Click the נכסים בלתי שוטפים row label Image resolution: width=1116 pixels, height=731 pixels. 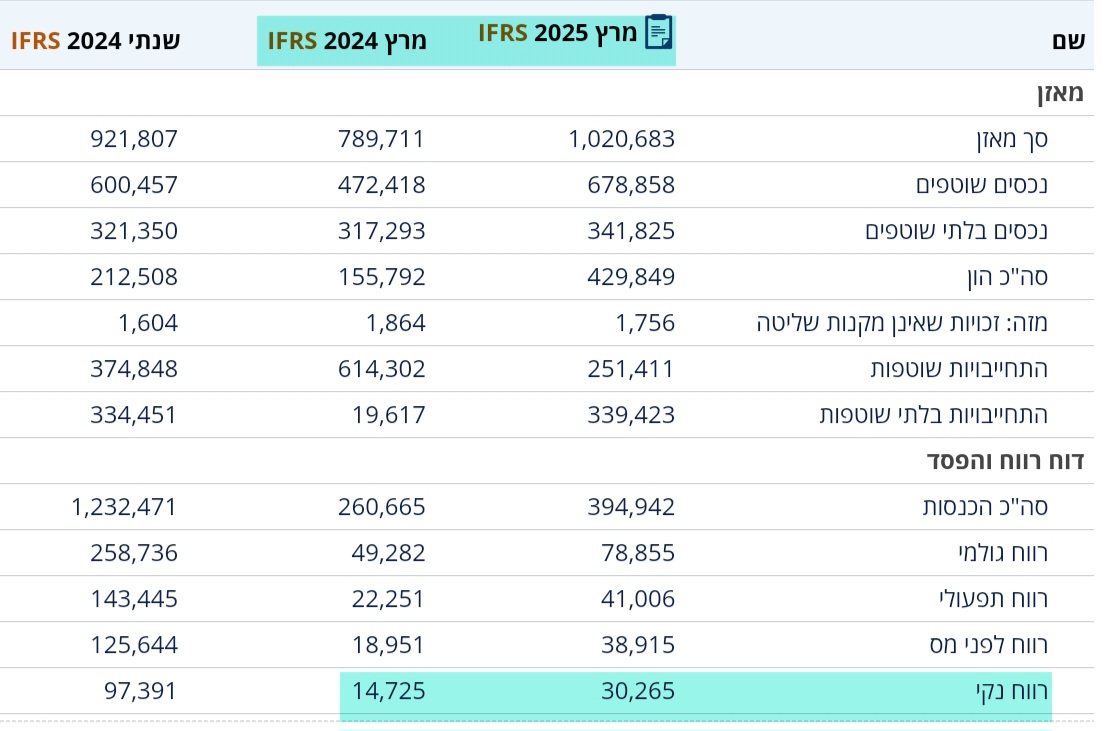point(956,231)
